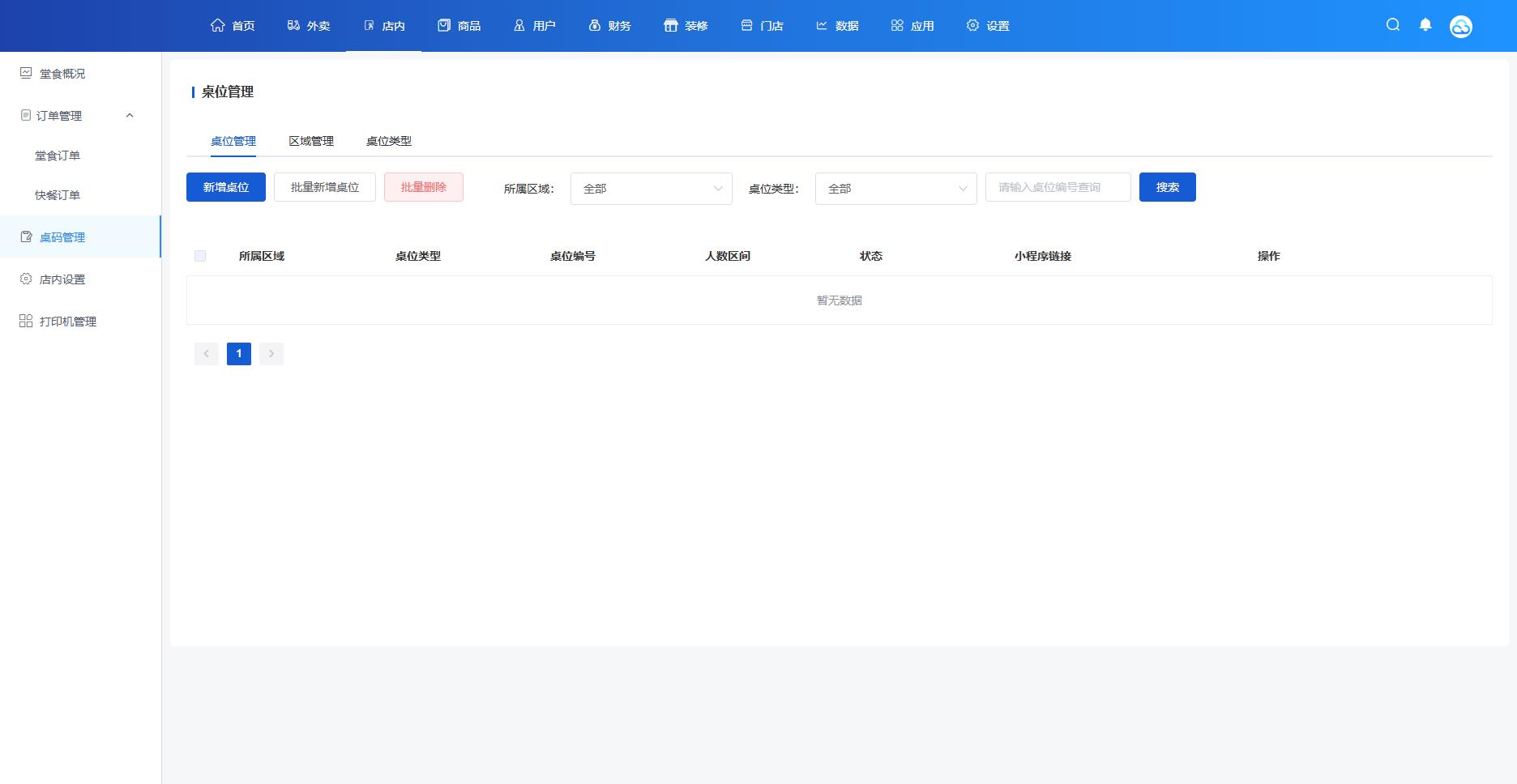
Task: Click the 设置 gear icon in top navigation
Action: pos(972,25)
